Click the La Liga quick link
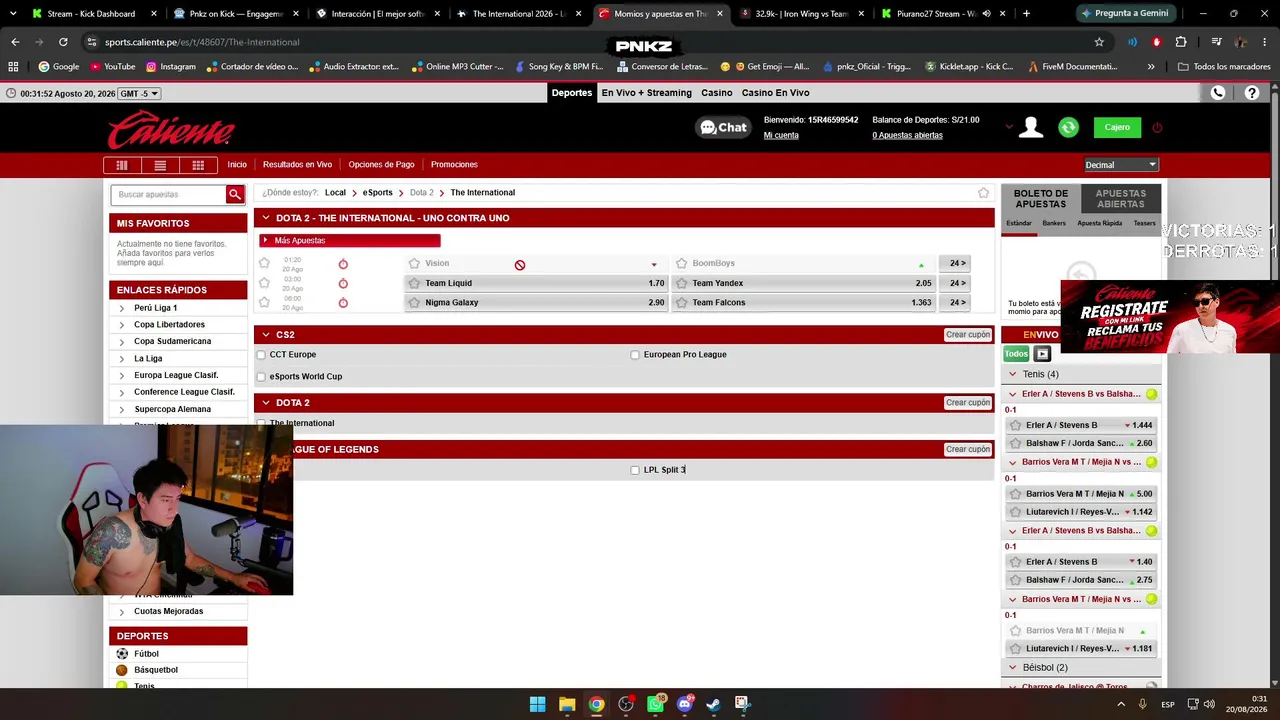 (148, 359)
